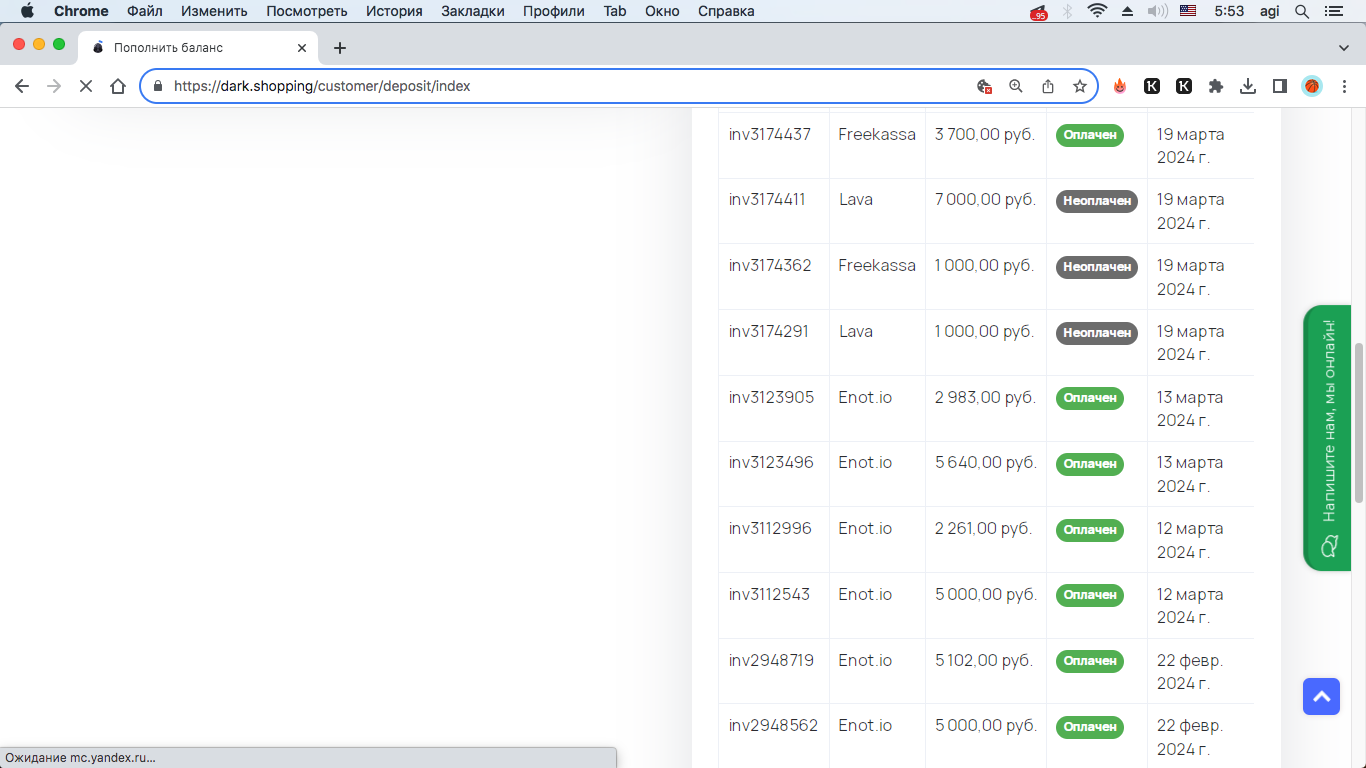Click the second K extension icon
Image resolution: width=1366 pixels, height=768 pixels.
(x=1184, y=86)
